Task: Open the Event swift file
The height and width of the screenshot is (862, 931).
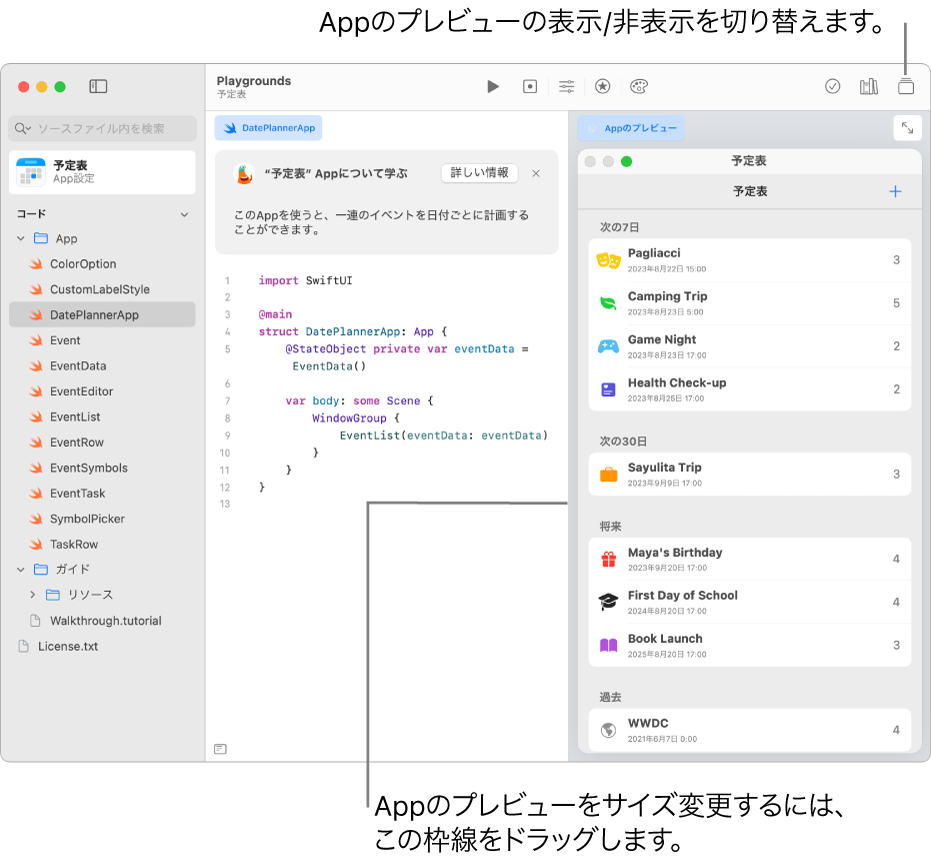Action: point(102,340)
